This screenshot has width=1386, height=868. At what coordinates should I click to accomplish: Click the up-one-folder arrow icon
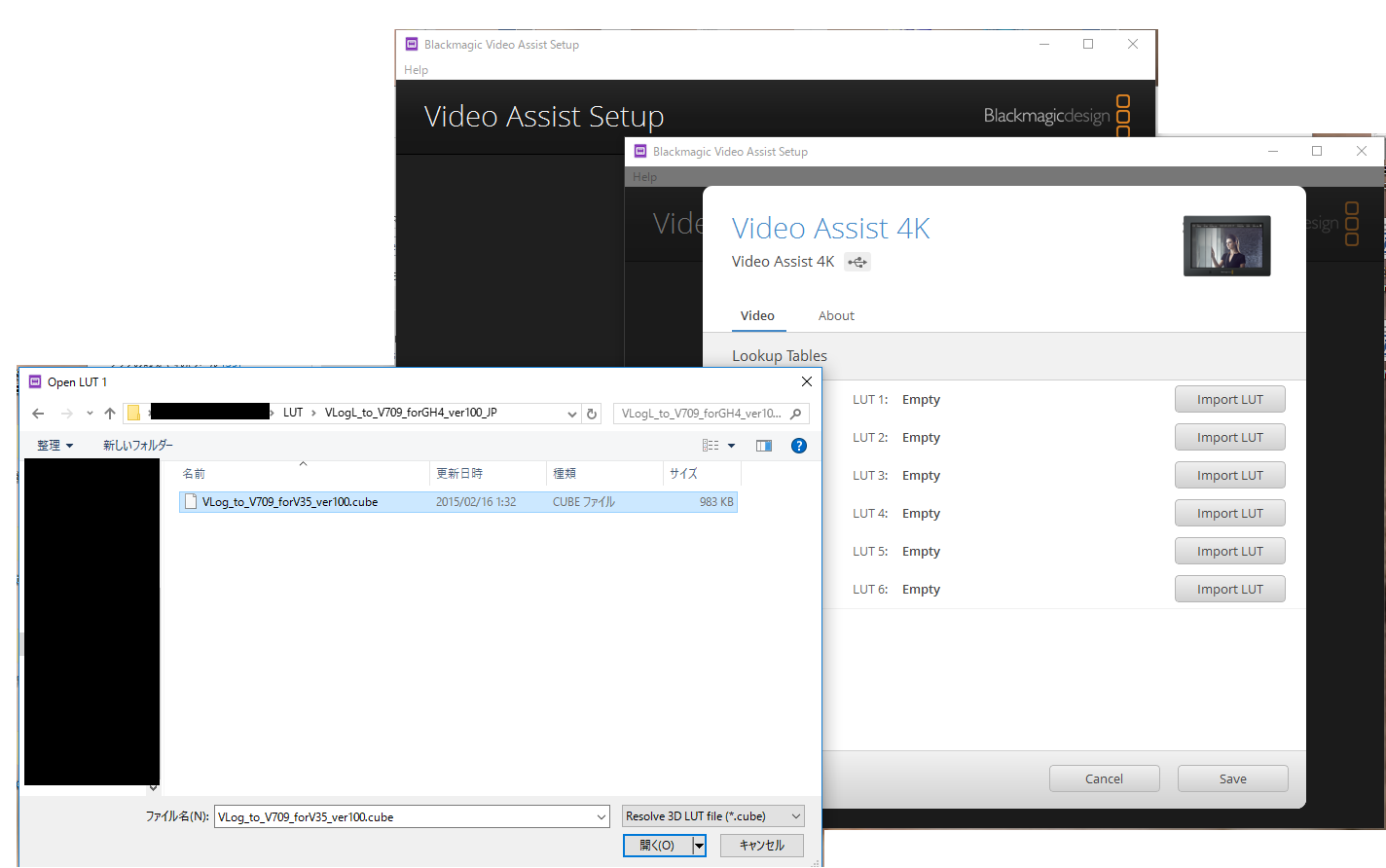point(110,414)
